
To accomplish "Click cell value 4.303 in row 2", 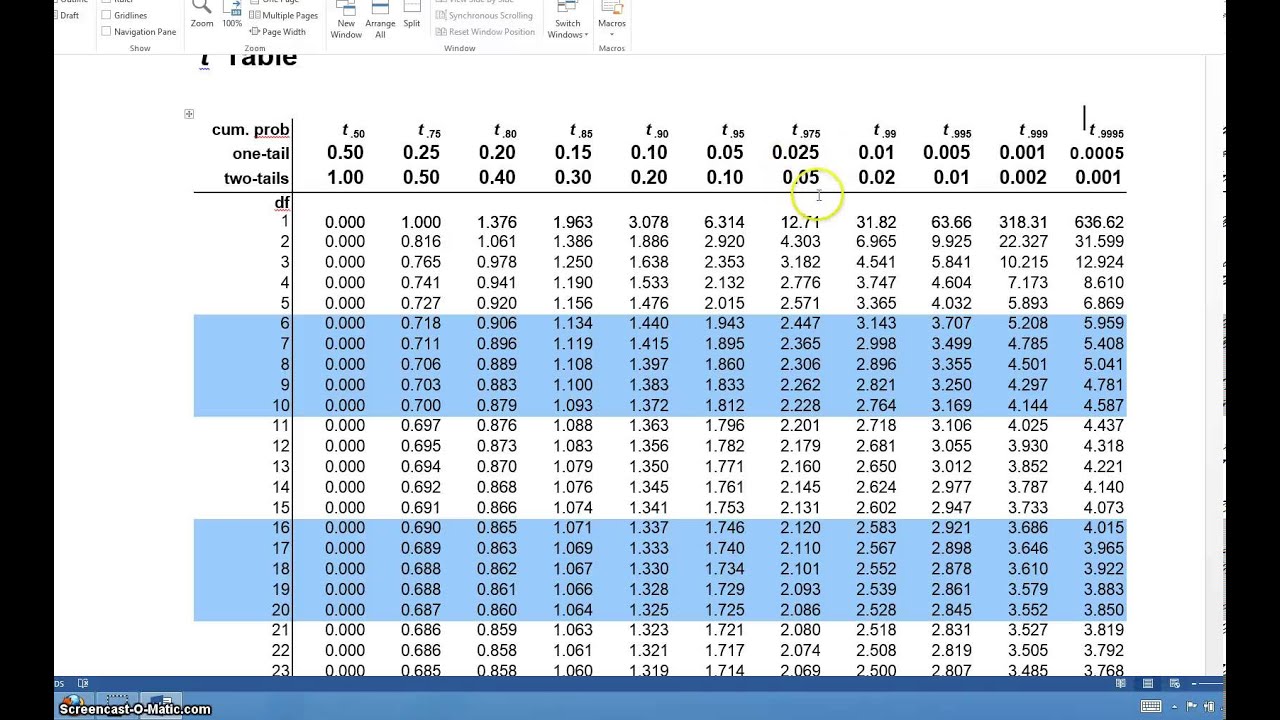I will (800, 242).
